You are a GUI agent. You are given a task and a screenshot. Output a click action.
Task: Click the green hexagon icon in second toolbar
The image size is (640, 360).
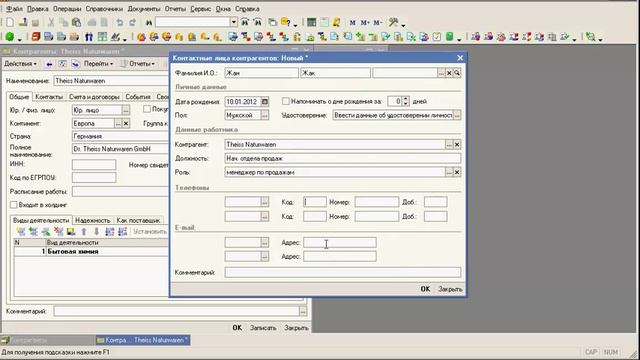pyautogui.click(x=10, y=37)
